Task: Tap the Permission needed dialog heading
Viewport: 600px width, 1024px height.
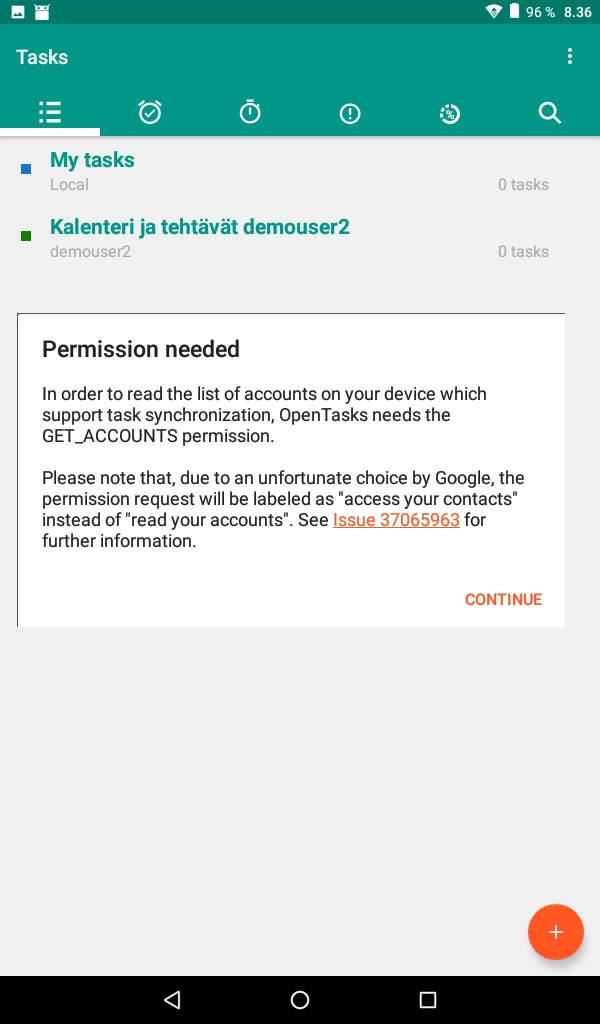Action: click(x=141, y=349)
